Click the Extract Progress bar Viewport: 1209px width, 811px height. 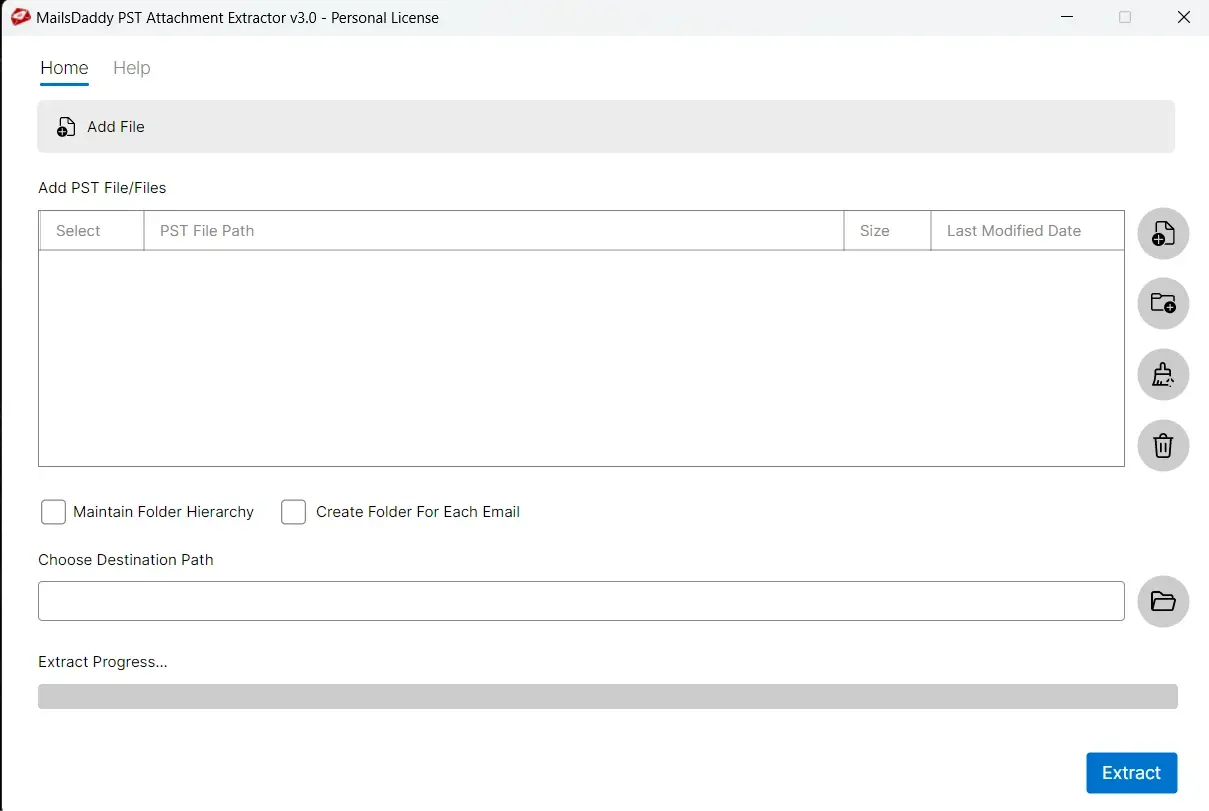pos(607,697)
